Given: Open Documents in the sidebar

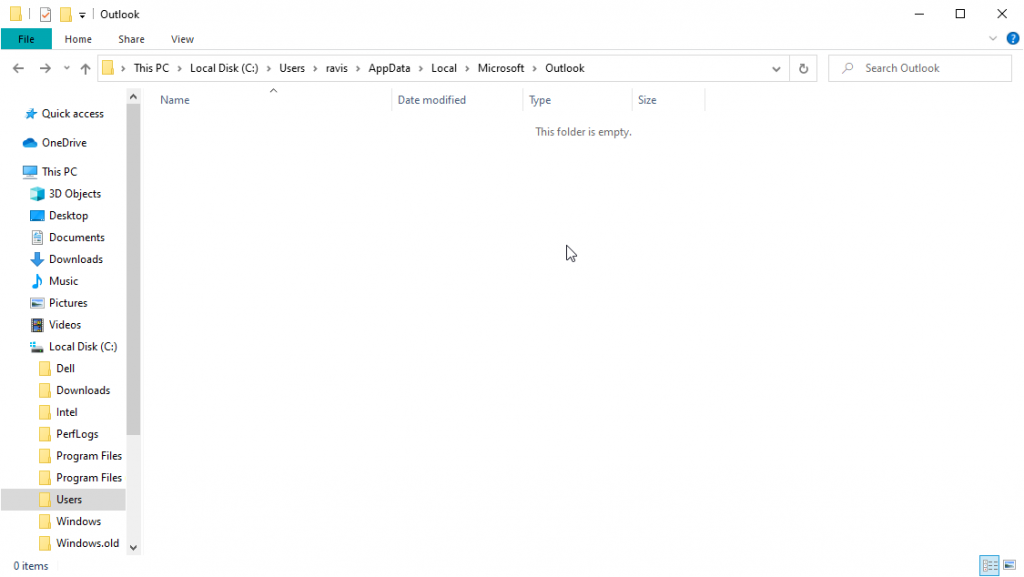Looking at the screenshot, I should [76, 238].
